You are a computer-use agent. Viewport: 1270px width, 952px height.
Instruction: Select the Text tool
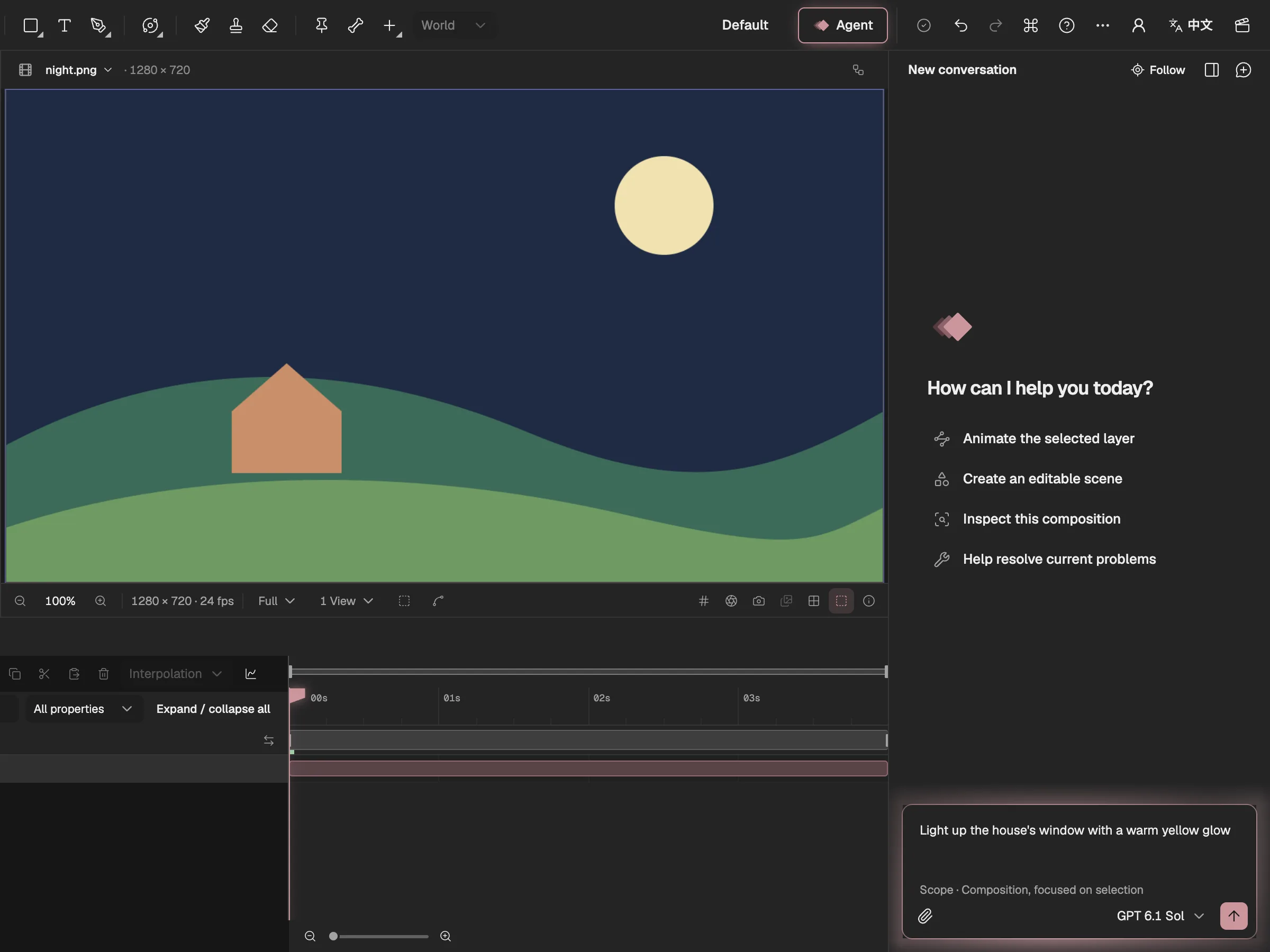click(x=65, y=25)
